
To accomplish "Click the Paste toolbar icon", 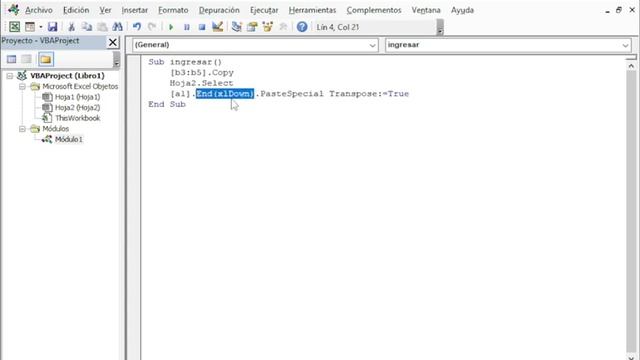I will tap(102, 27).
